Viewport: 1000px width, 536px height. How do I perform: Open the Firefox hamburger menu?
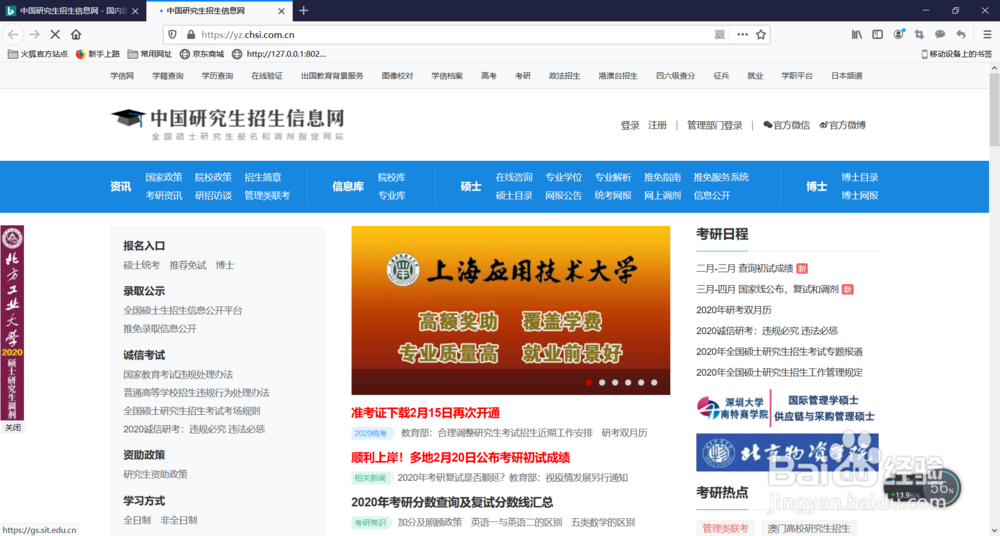(987, 34)
